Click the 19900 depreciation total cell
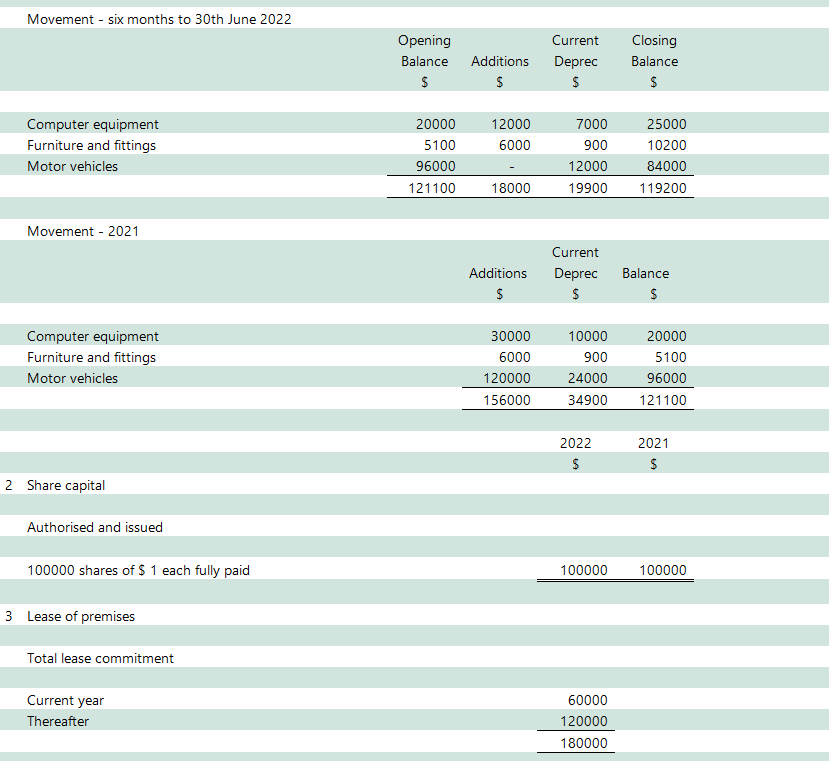 point(587,188)
